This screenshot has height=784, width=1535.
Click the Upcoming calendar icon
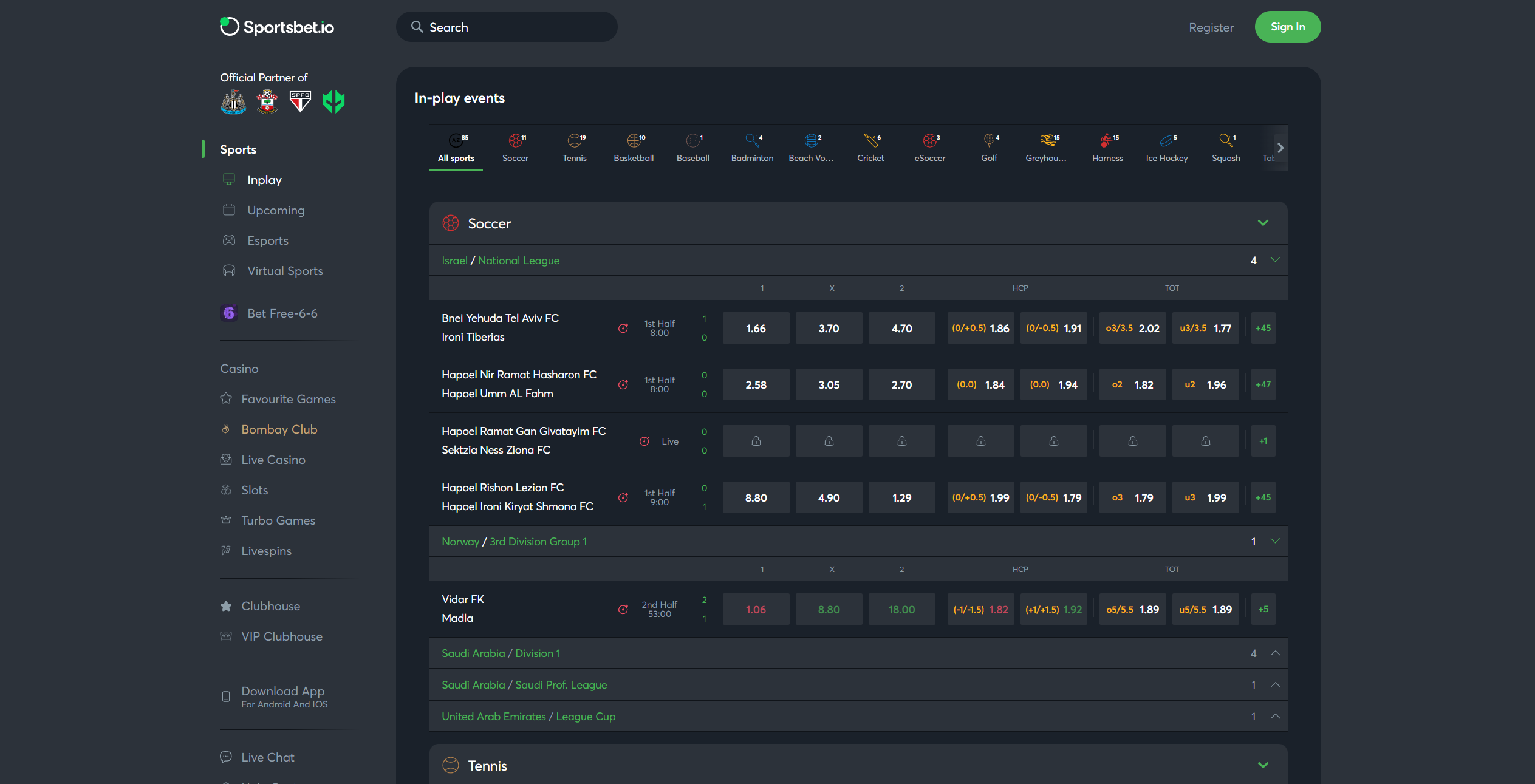point(229,210)
